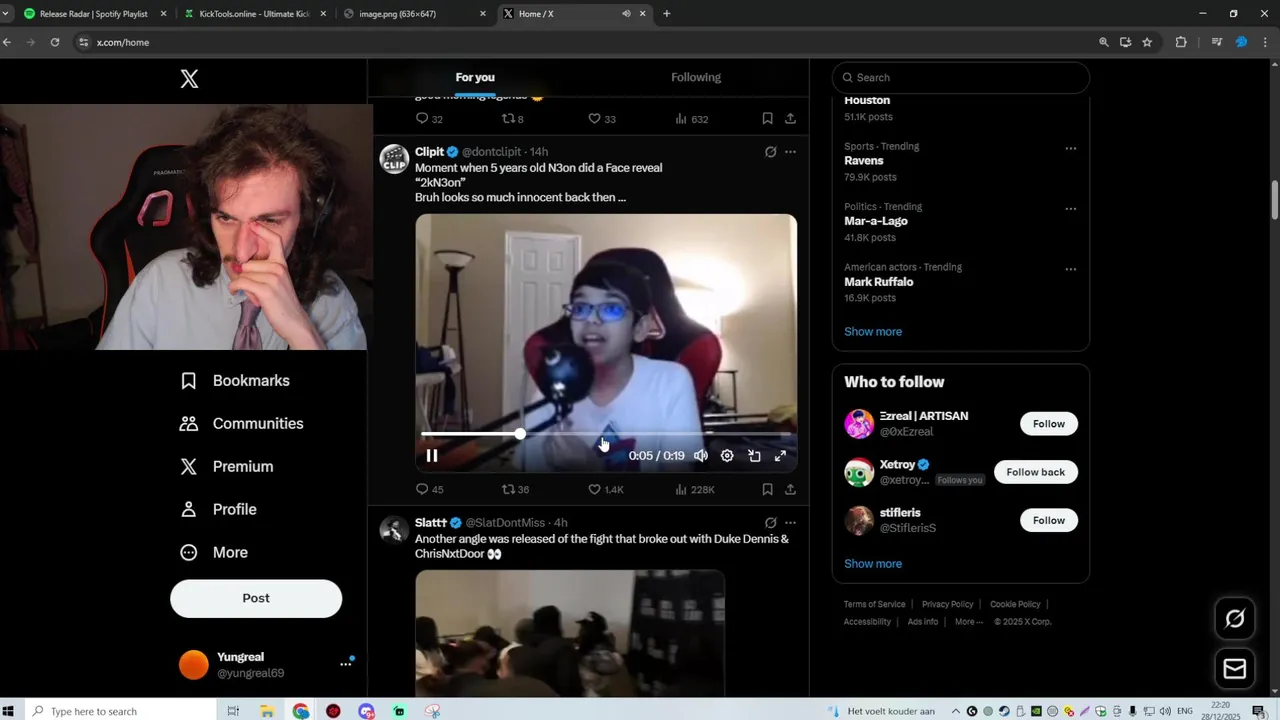The height and width of the screenshot is (720, 1280).
Task: Follow Ezreal | ARTISAN
Action: (x=1049, y=424)
